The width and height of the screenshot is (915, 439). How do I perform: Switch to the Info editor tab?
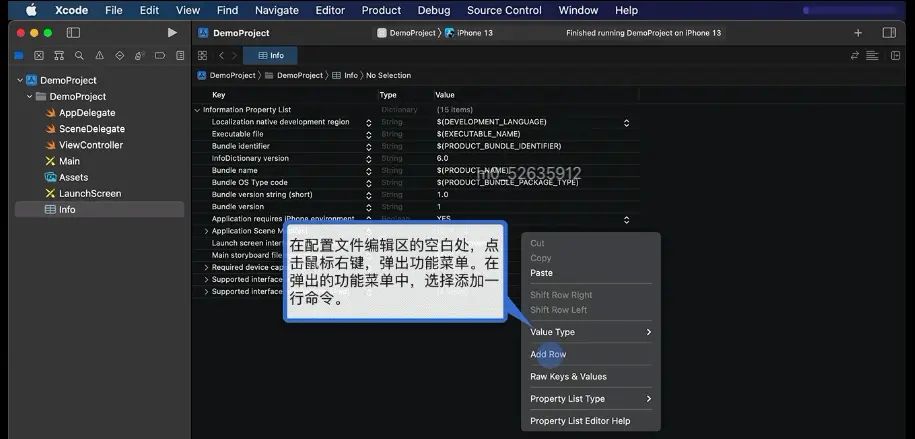tap(270, 55)
